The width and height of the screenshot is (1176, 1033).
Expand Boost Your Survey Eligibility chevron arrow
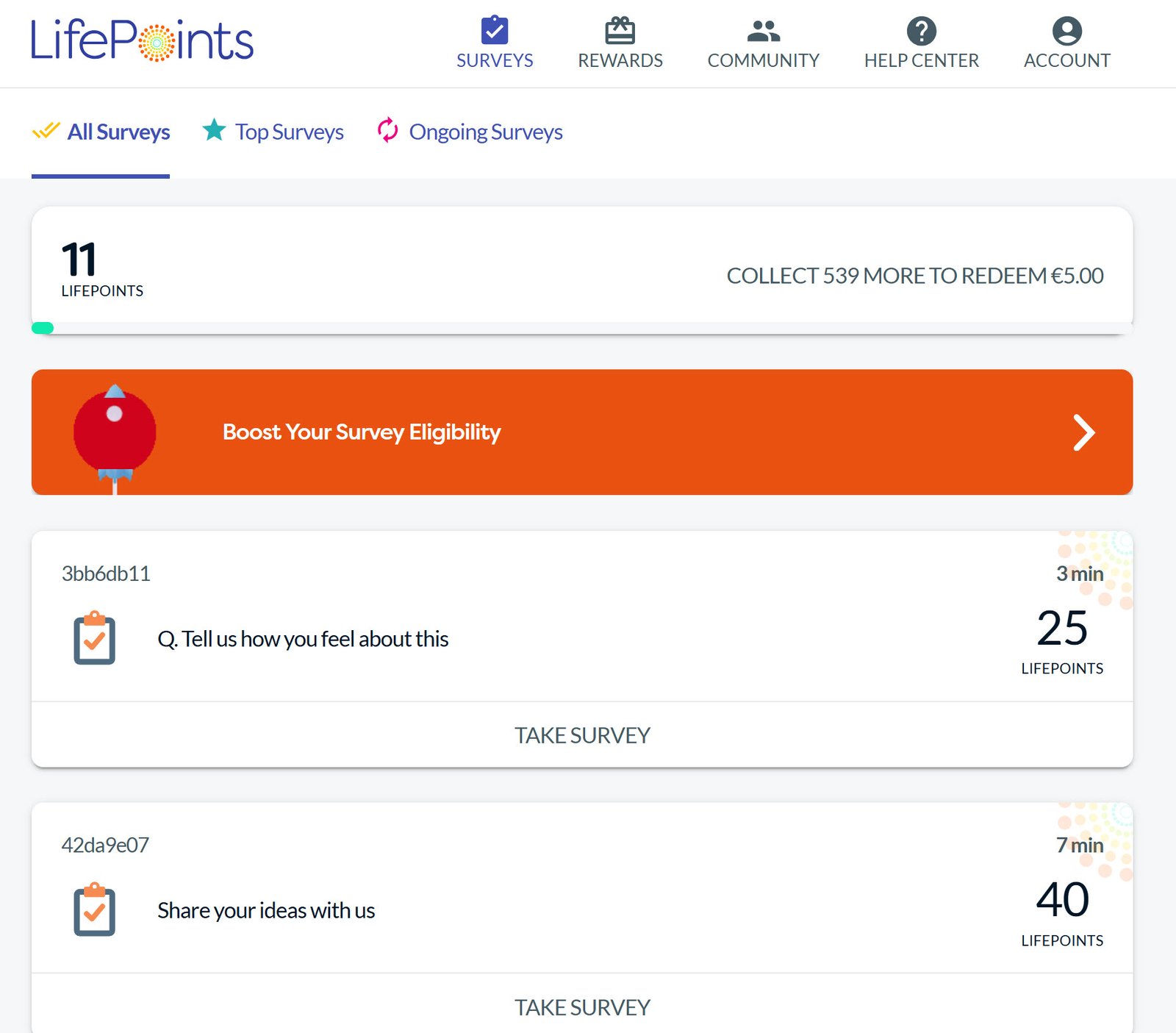[x=1083, y=432]
